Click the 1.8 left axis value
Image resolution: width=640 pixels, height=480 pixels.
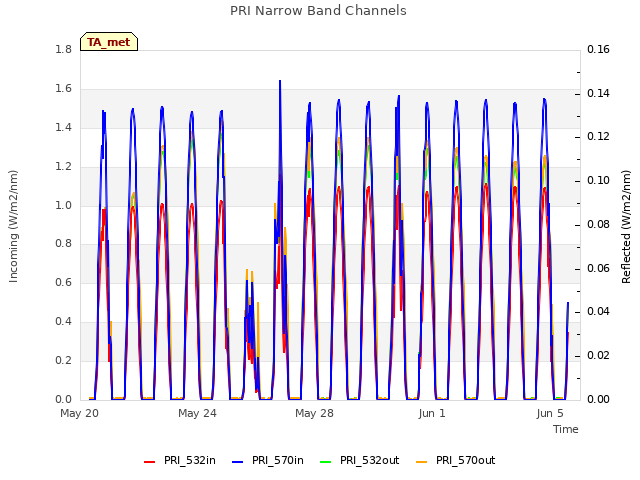(63, 49)
